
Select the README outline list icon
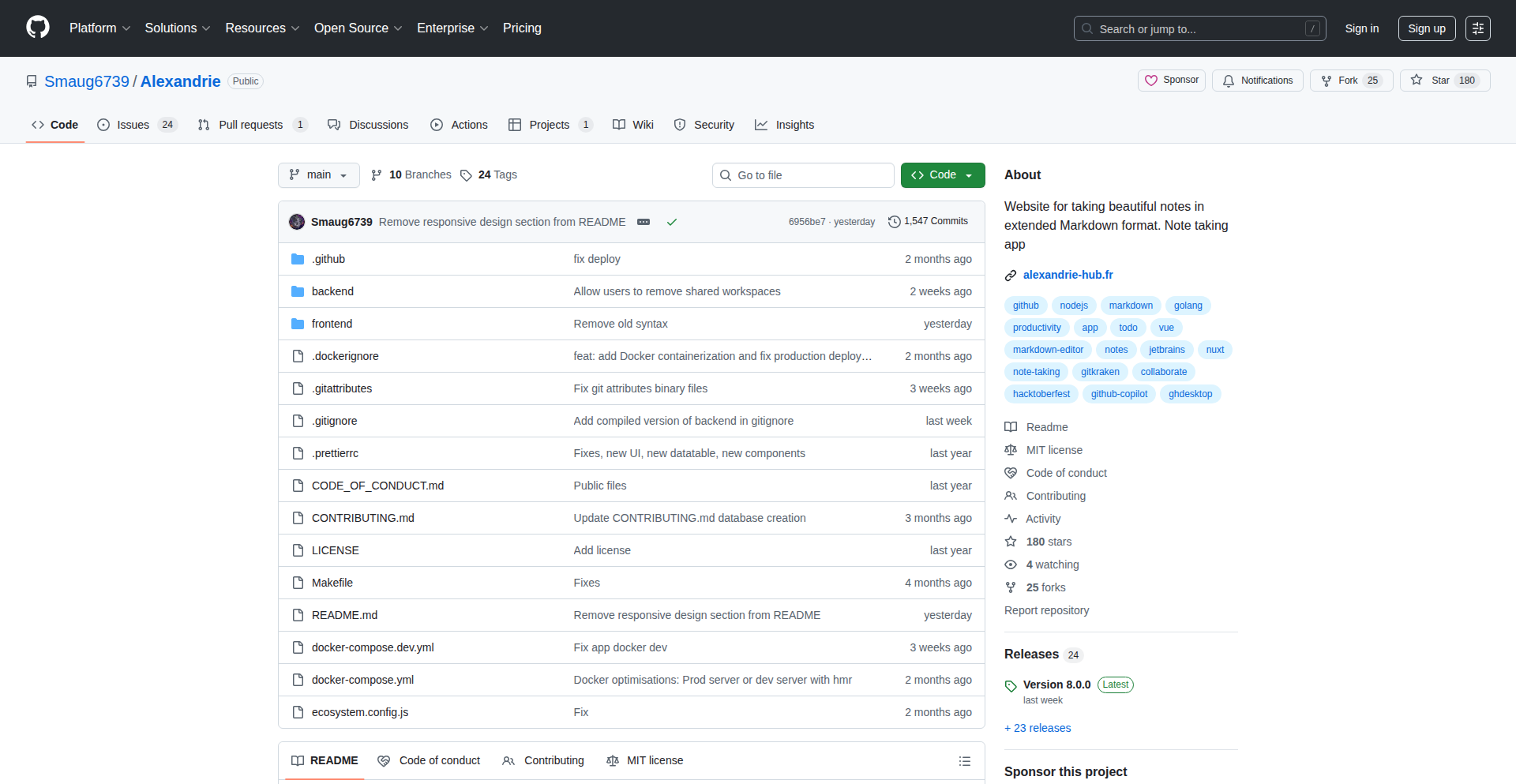[x=965, y=760]
